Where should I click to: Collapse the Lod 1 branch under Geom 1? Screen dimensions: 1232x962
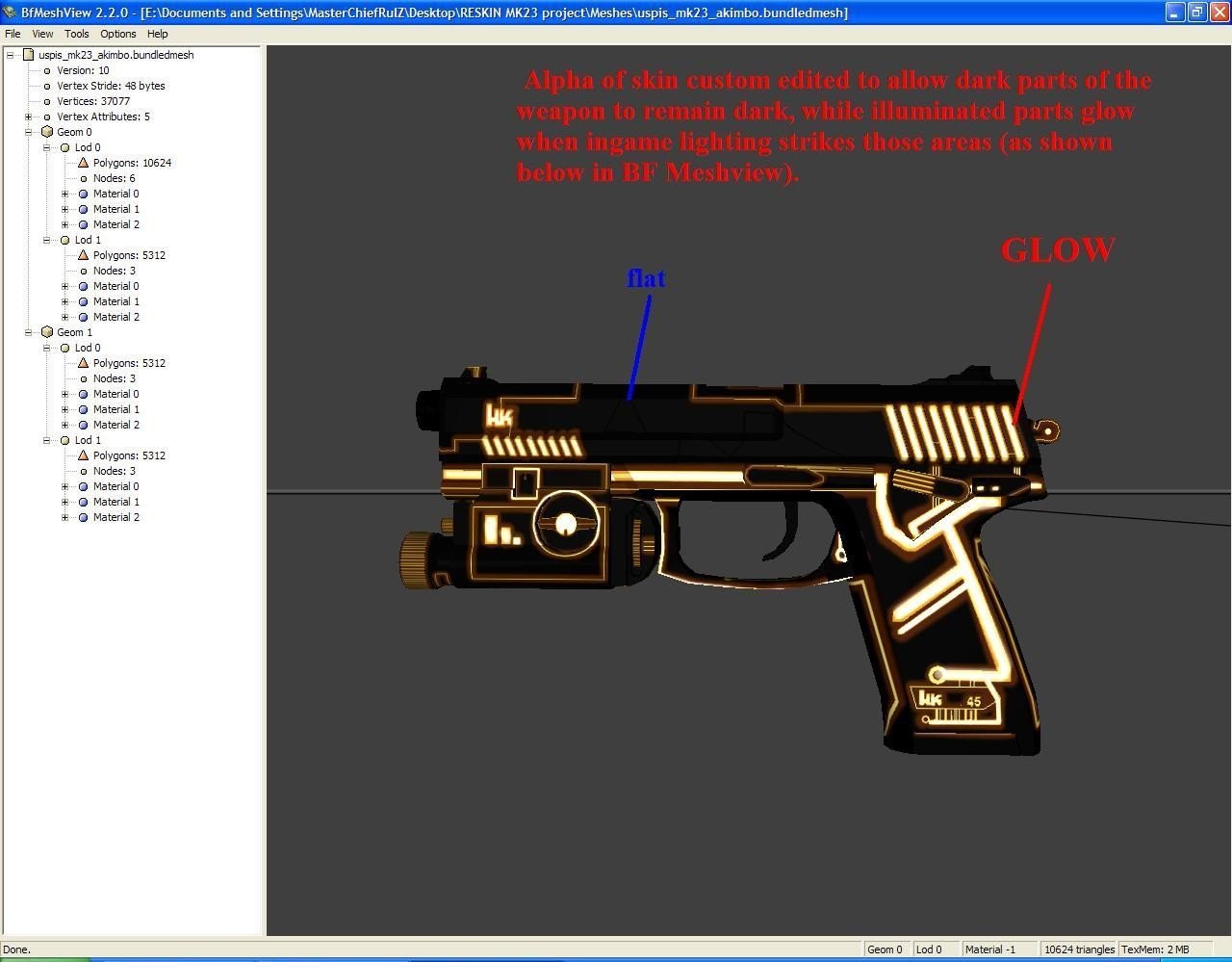click(x=46, y=440)
